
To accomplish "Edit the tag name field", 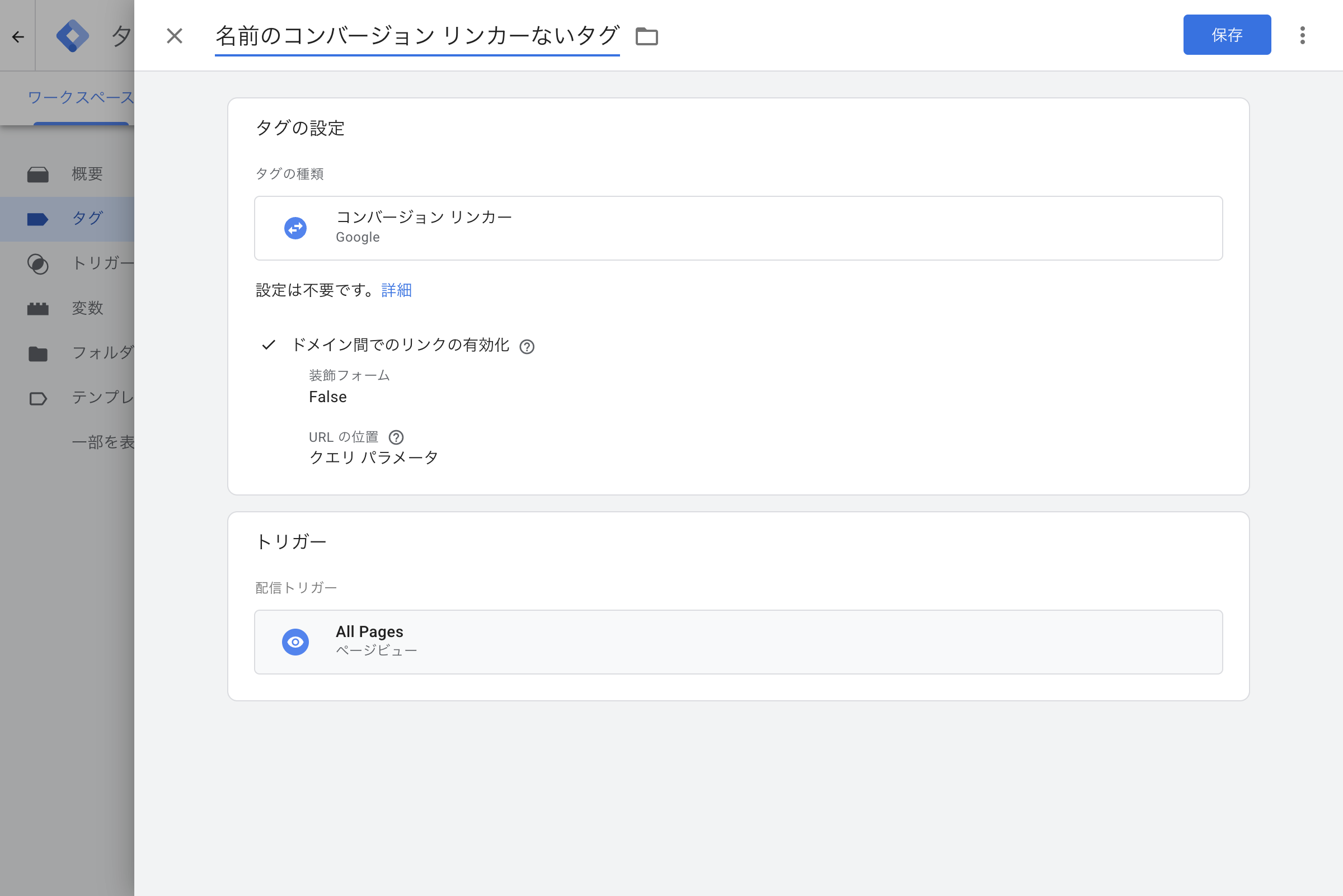I will pyautogui.click(x=417, y=36).
